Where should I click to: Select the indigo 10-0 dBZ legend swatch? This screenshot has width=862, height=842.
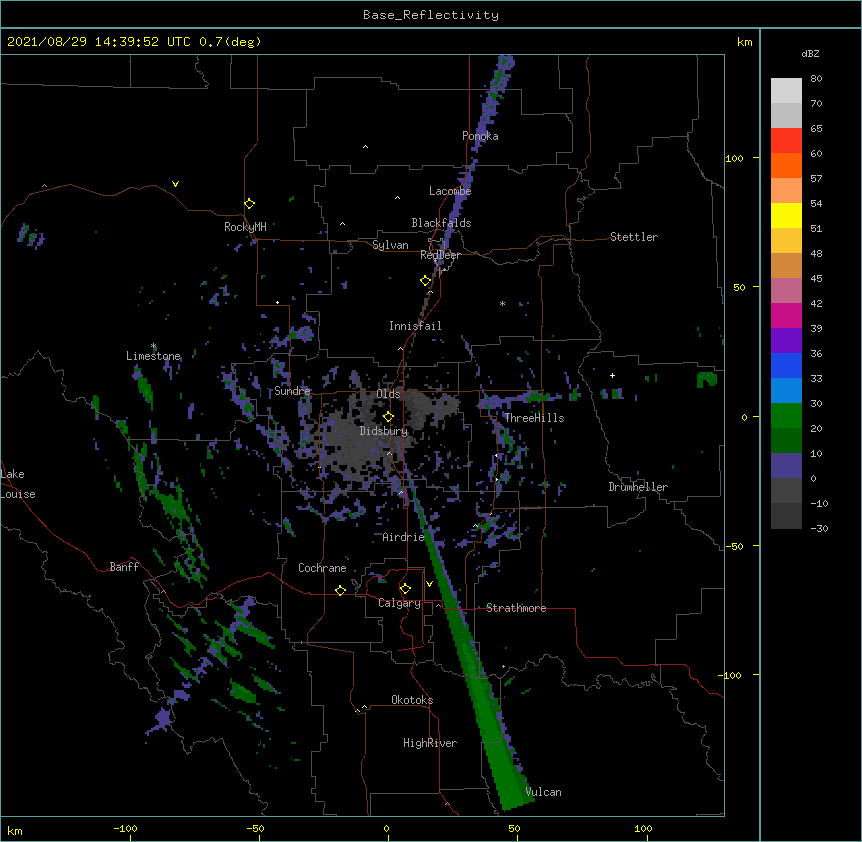click(786, 466)
